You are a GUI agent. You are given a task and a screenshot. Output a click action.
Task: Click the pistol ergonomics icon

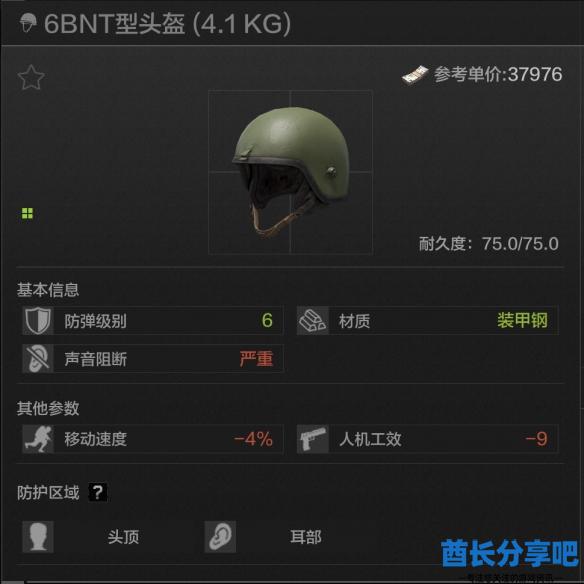tap(312, 439)
